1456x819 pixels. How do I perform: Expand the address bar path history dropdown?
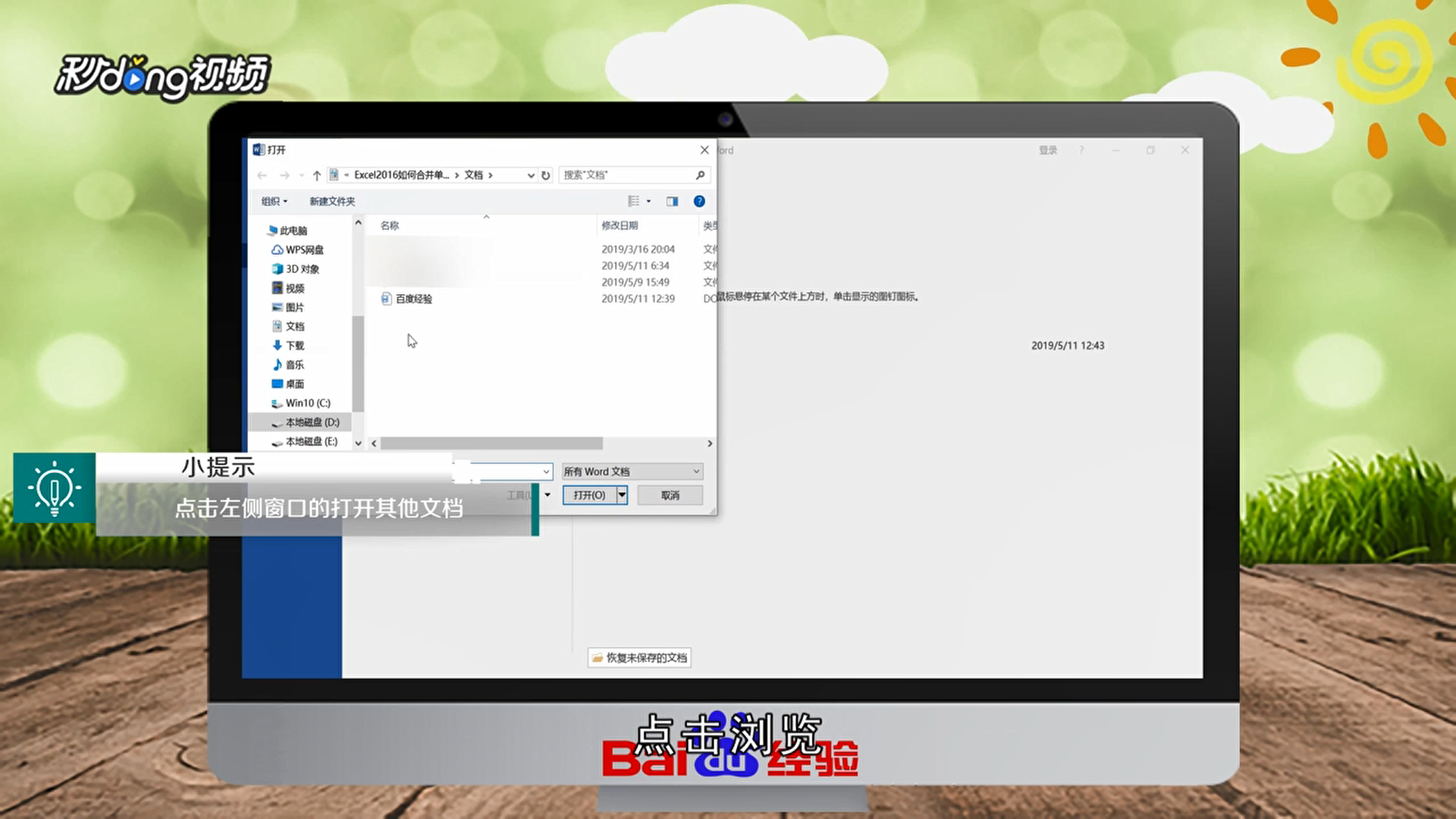531,175
